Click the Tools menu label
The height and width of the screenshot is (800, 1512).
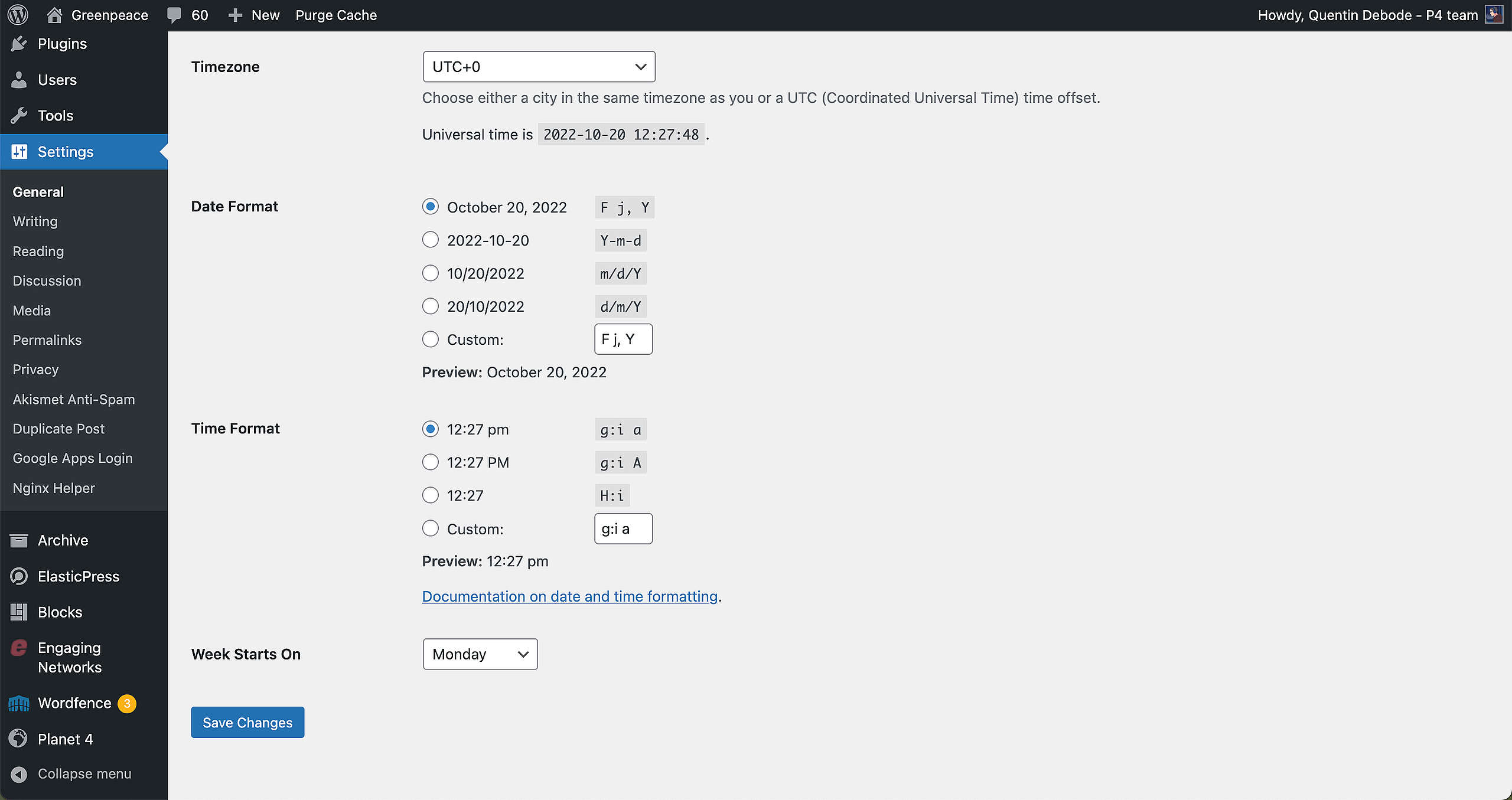pos(56,116)
